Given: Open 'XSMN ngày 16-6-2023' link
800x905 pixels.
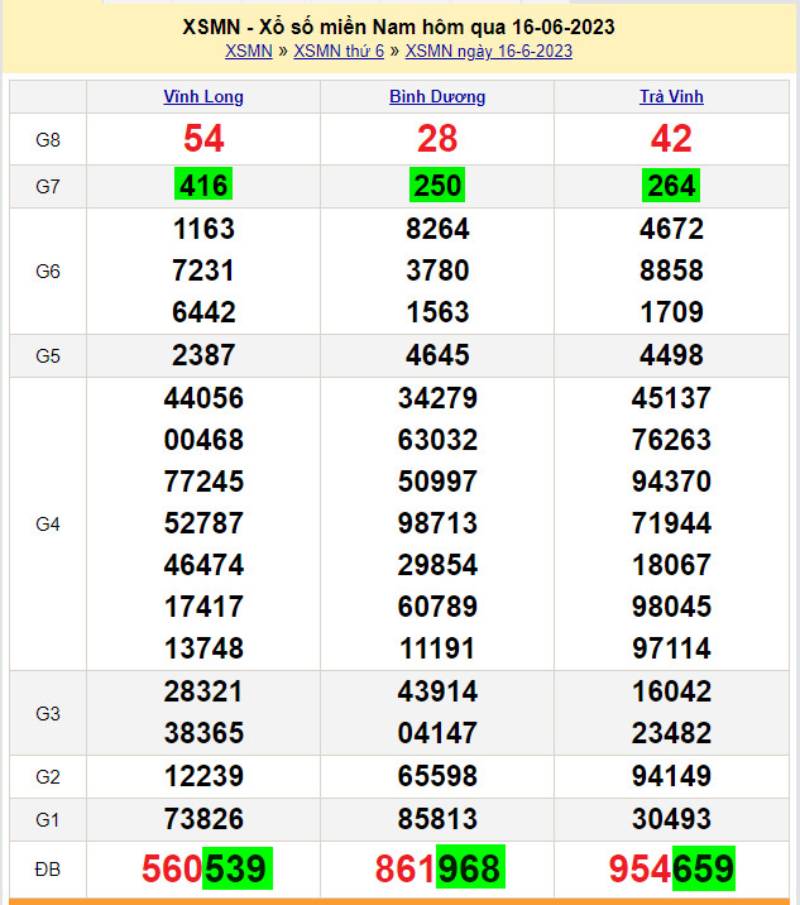Looking at the screenshot, I should pos(488,52).
